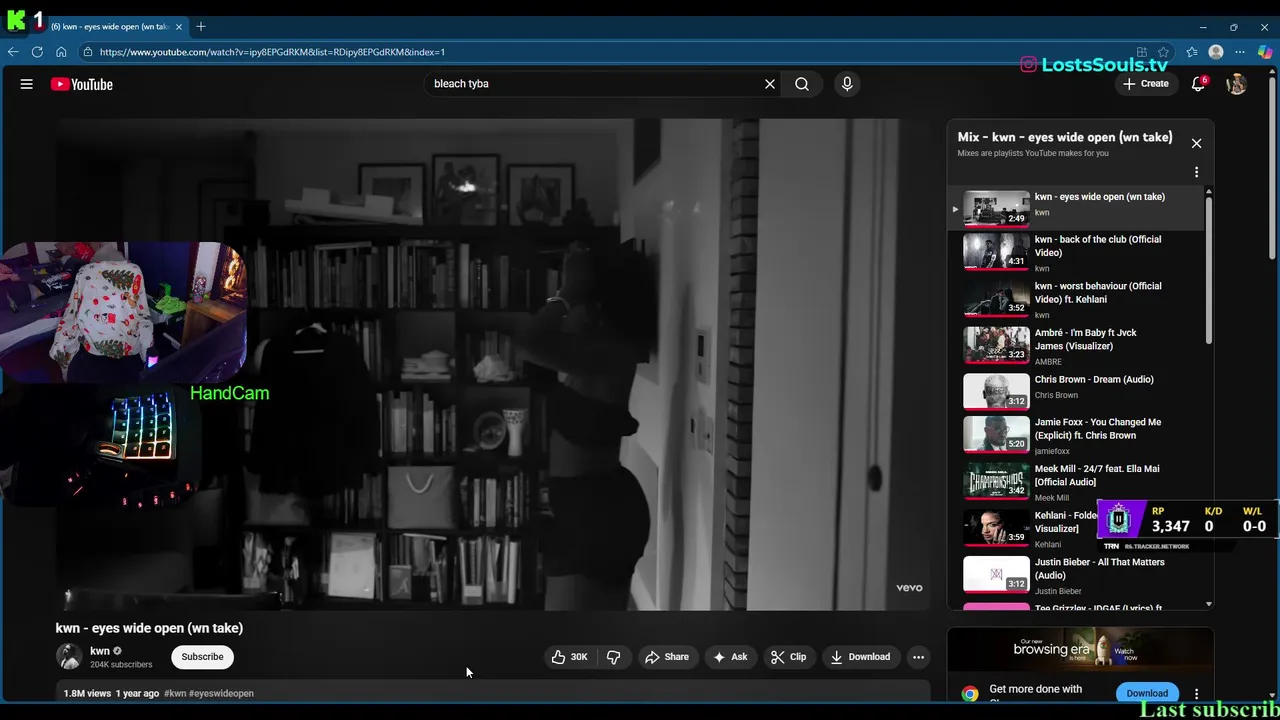Open the notifications bell
1280x720 pixels.
[x=1198, y=84]
